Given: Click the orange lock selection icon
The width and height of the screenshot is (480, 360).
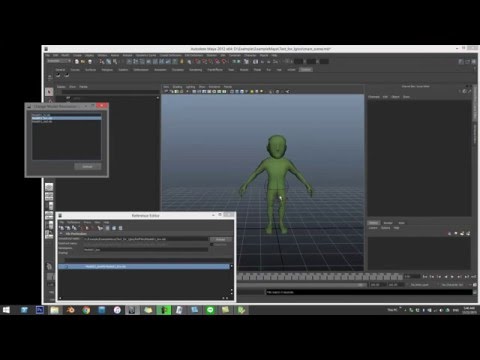Looking at the screenshot, I should click(x=182, y=62).
